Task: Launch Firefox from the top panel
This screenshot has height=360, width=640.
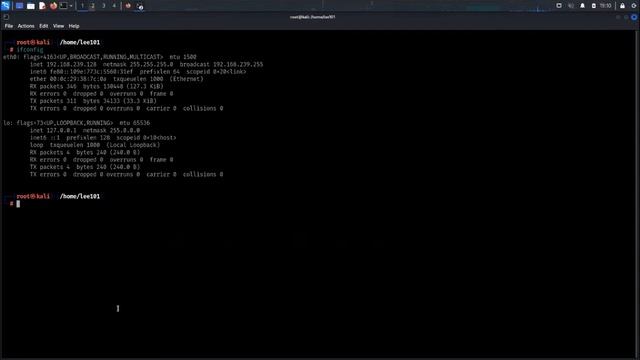Action: point(53,6)
